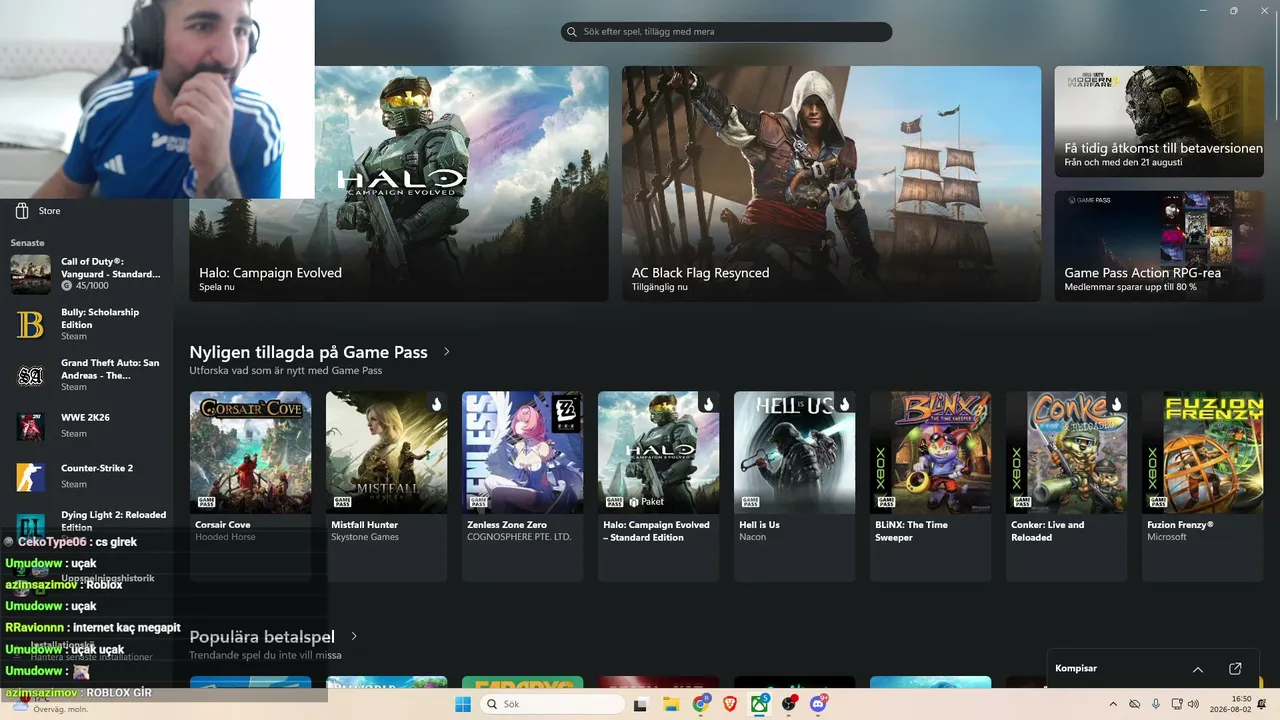Open Bully: Scholarship Edition icon in sidebar
1280x720 pixels.
point(31,325)
